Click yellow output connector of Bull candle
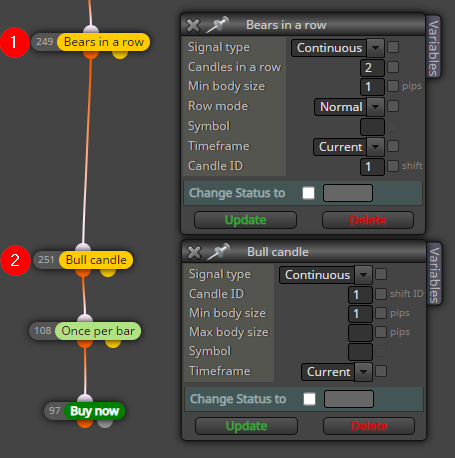This screenshot has height=458, width=455. (x=108, y=272)
